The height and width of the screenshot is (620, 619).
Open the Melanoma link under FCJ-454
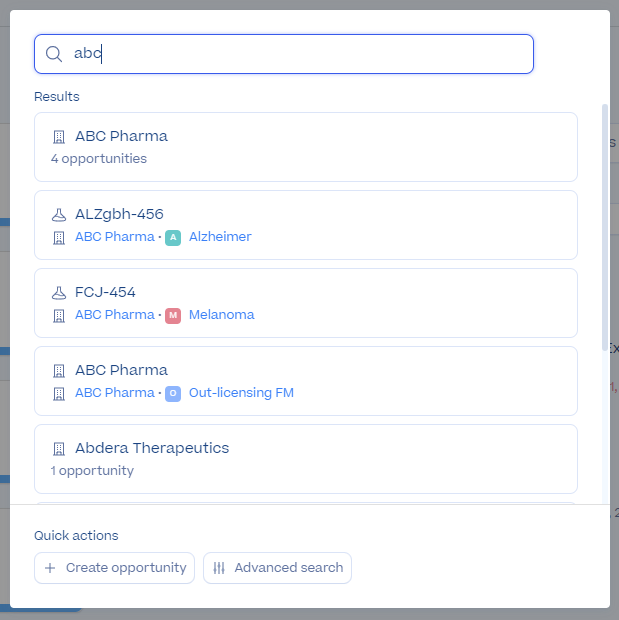point(221,315)
